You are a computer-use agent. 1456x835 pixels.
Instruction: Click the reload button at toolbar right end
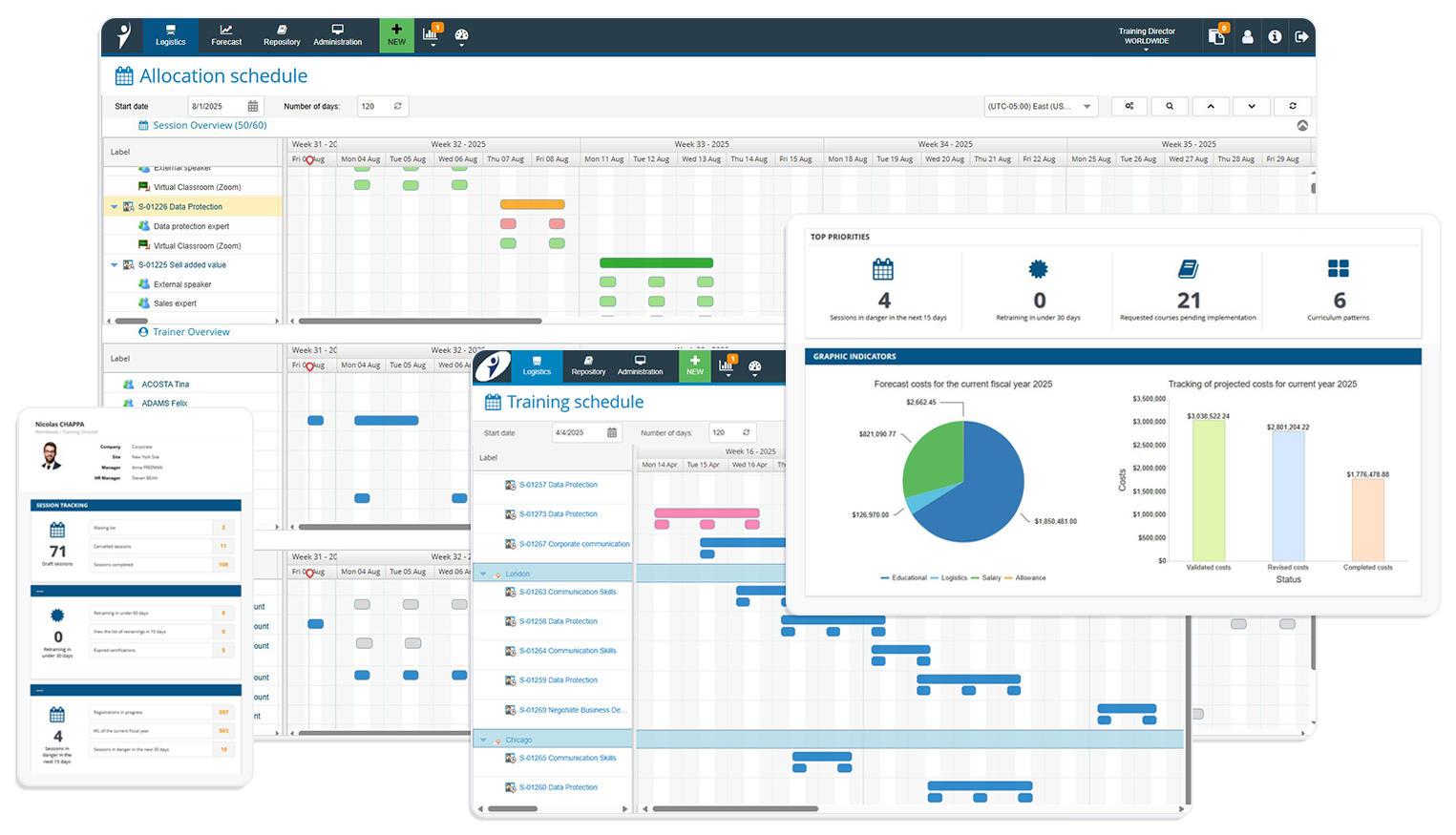coord(1293,106)
